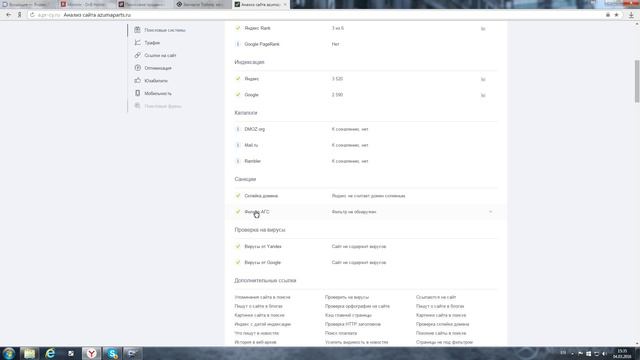Click green checkmark beside Фильтр АГС

coord(238,211)
